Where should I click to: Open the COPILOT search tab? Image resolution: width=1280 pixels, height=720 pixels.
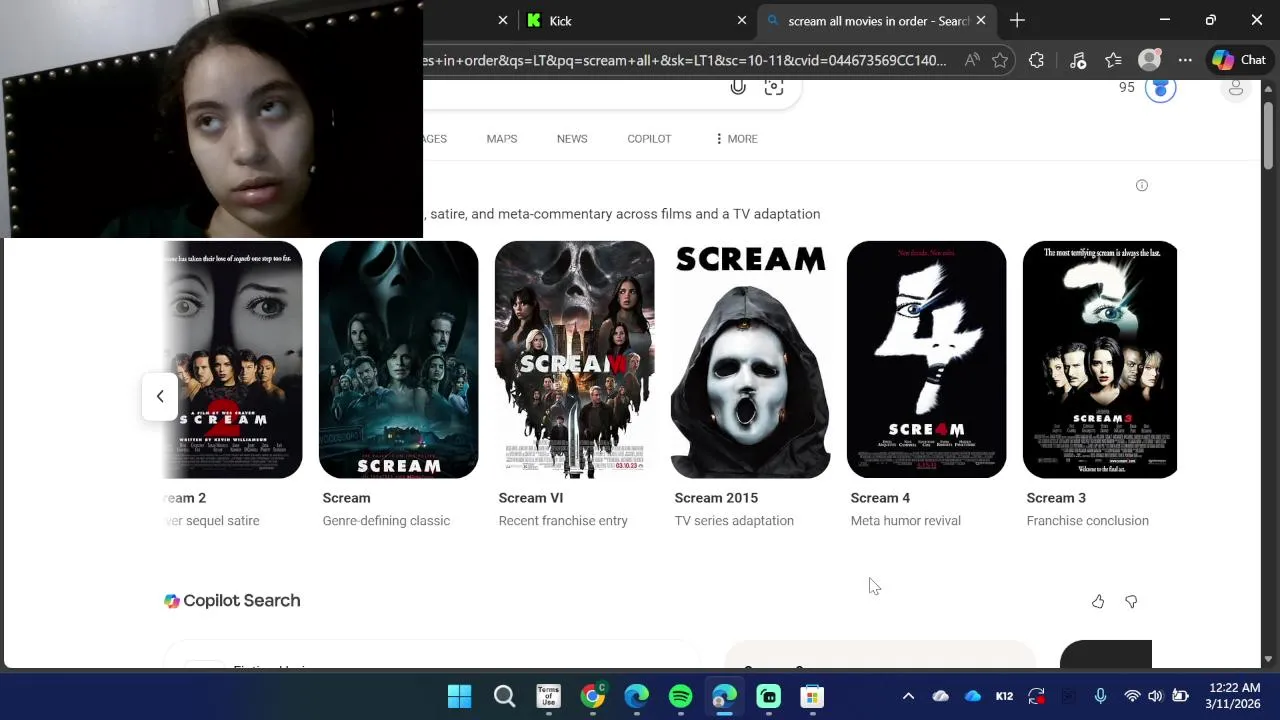click(649, 139)
